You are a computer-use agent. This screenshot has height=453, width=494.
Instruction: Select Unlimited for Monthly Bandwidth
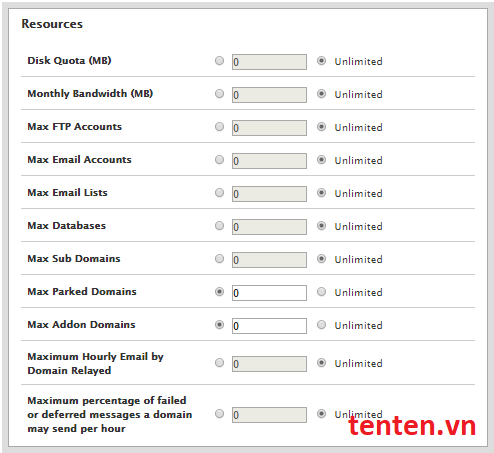point(321,94)
